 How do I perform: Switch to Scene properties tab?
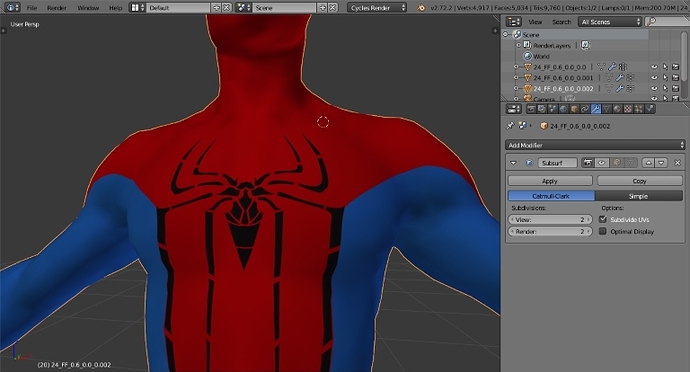coord(553,109)
